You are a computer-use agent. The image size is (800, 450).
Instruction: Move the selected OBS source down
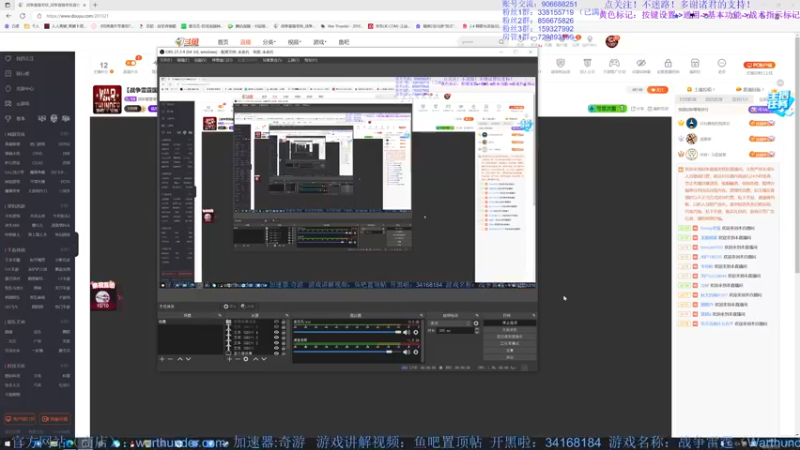(x=264, y=359)
